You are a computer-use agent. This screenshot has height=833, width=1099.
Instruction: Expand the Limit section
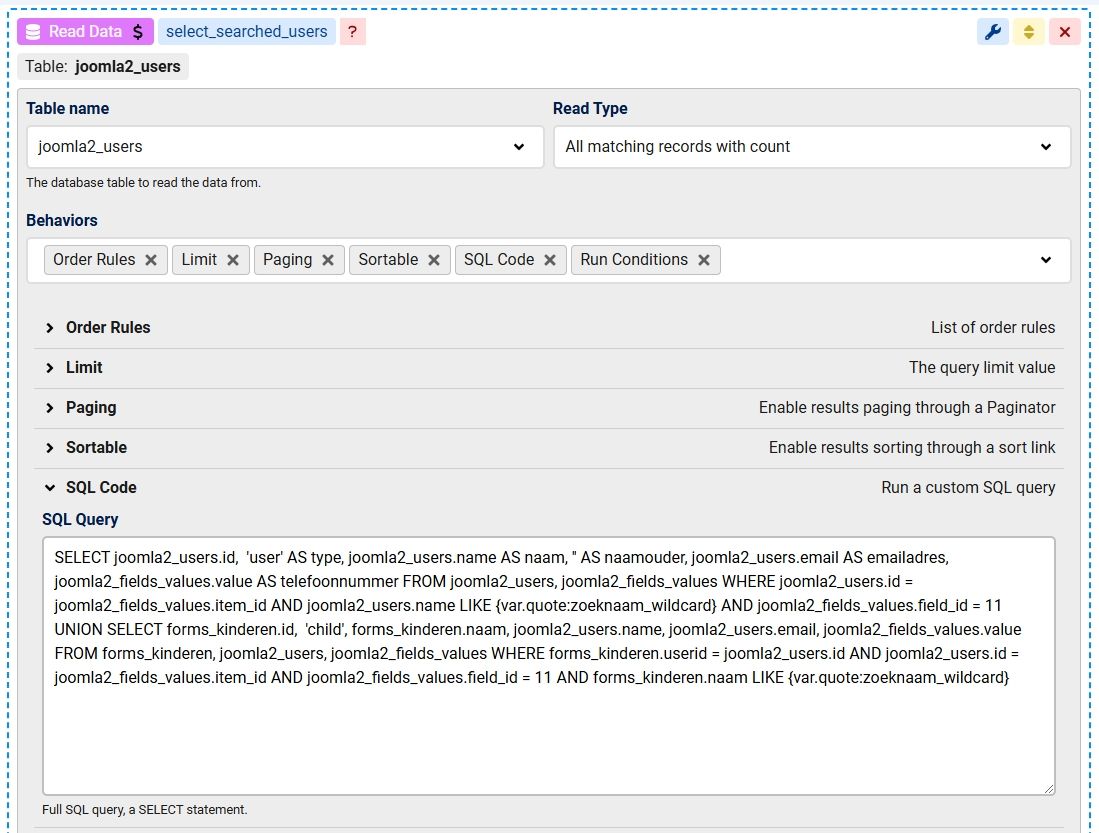[84, 368]
